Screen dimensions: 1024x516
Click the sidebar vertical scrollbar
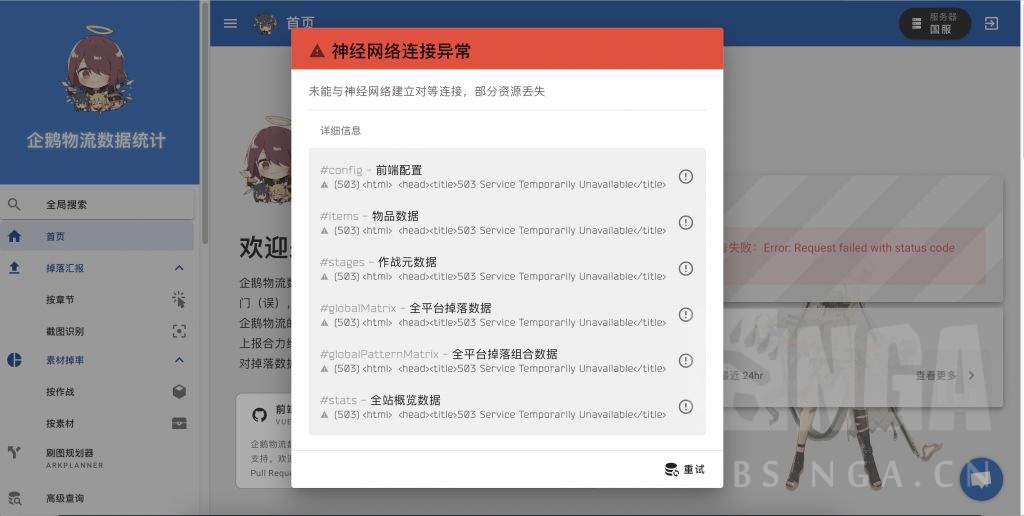[x=204, y=123]
